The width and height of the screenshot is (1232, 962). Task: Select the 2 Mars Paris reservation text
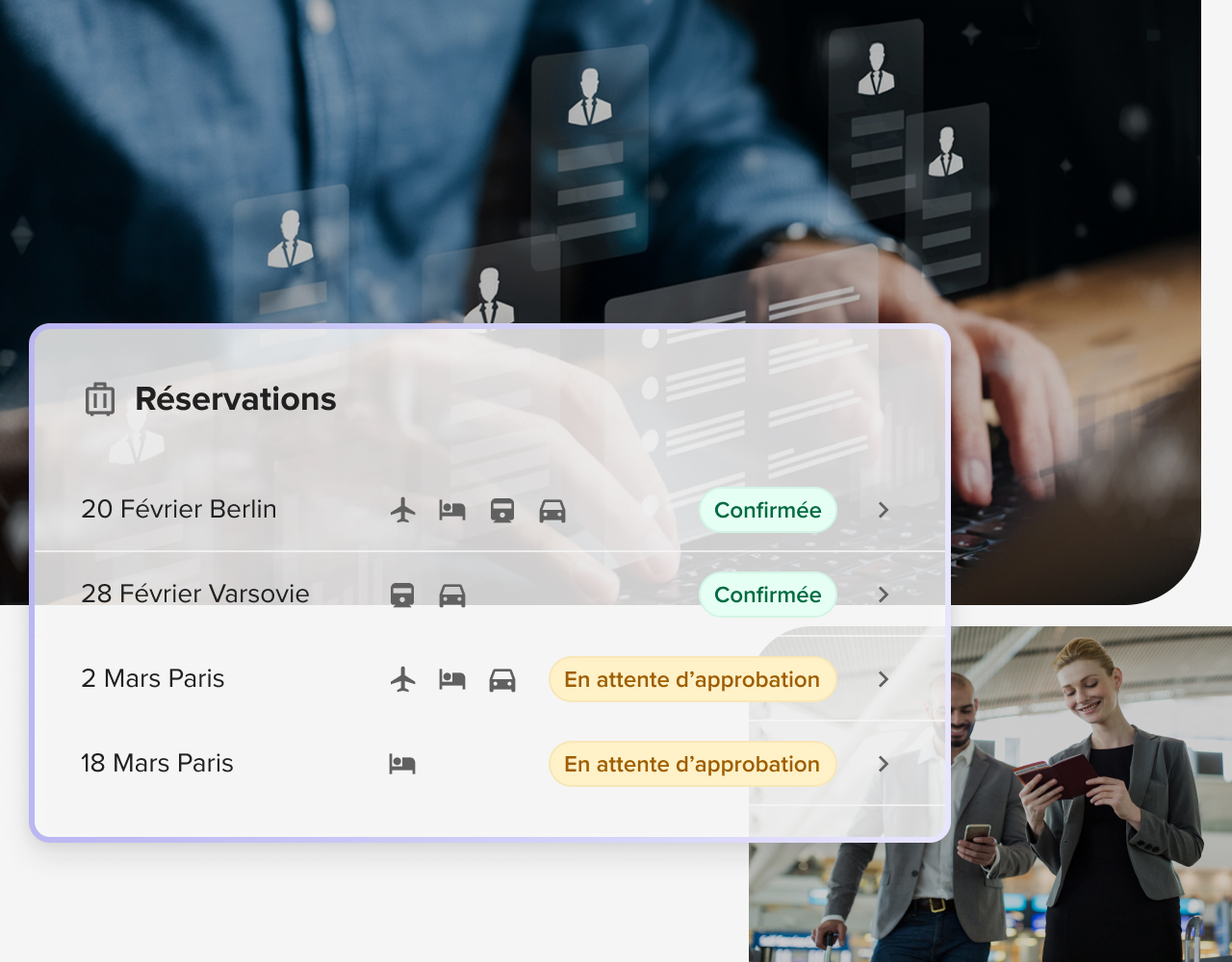153,678
